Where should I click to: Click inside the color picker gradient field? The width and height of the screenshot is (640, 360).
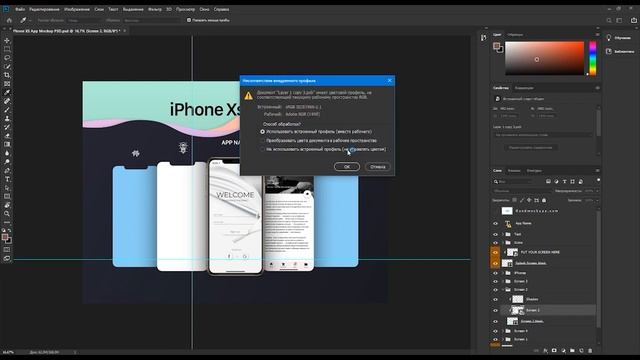point(544,58)
